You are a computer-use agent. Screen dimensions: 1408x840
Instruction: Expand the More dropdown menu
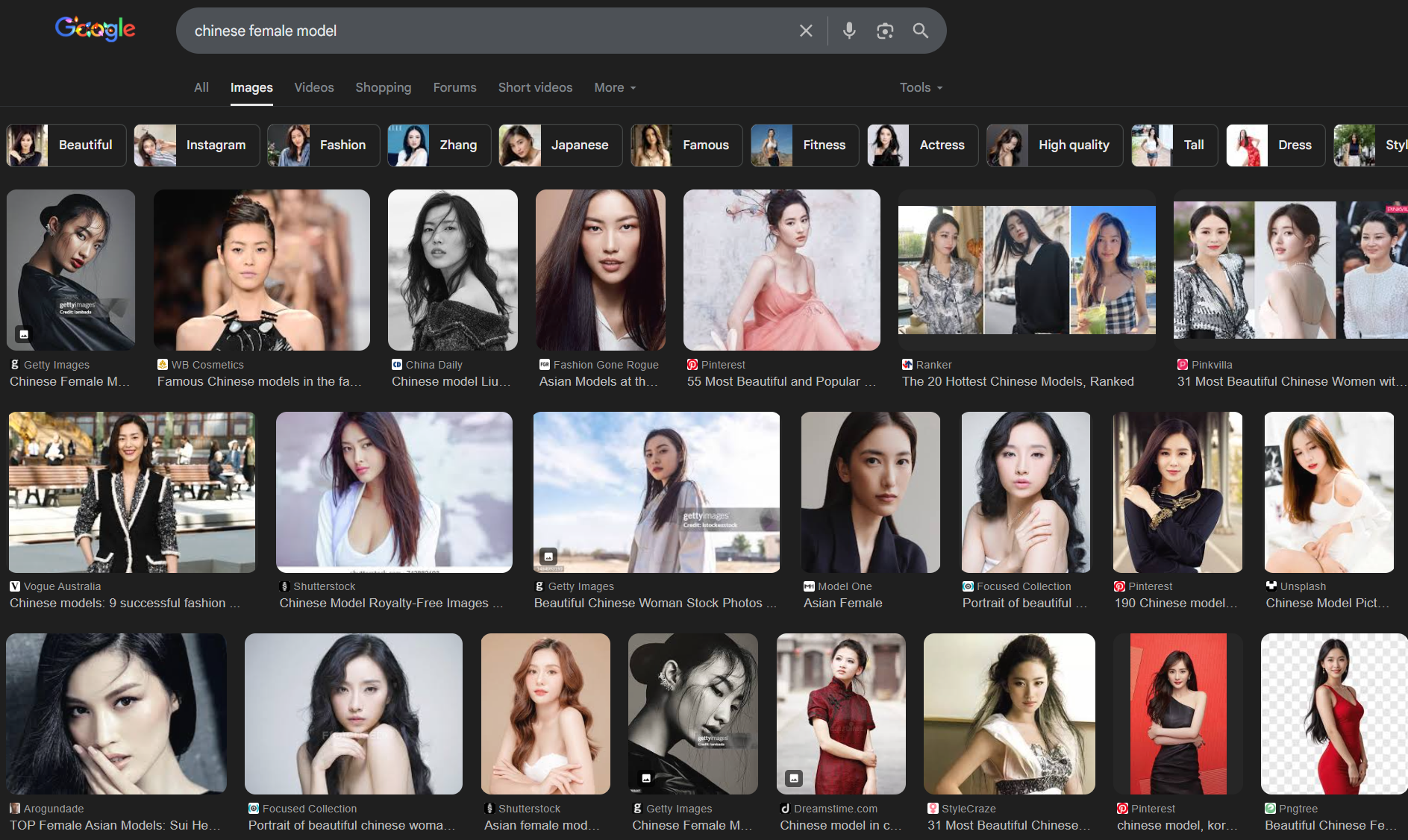(x=616, y=87)
